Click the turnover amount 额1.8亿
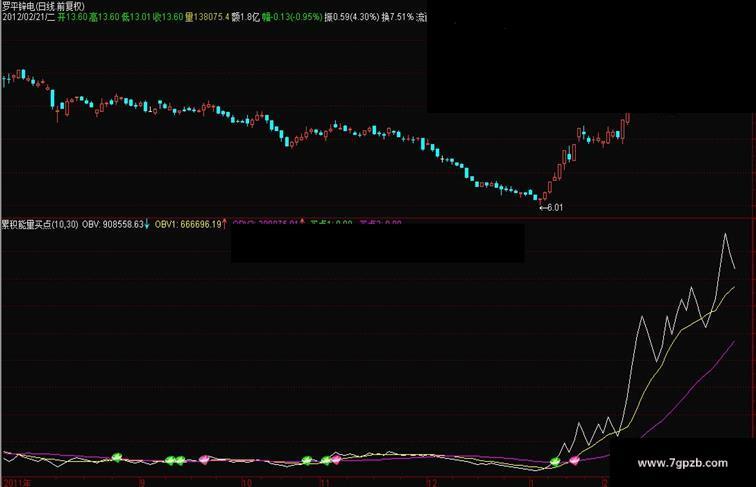Viewport: 756px width, 487px height. point(245,17)
